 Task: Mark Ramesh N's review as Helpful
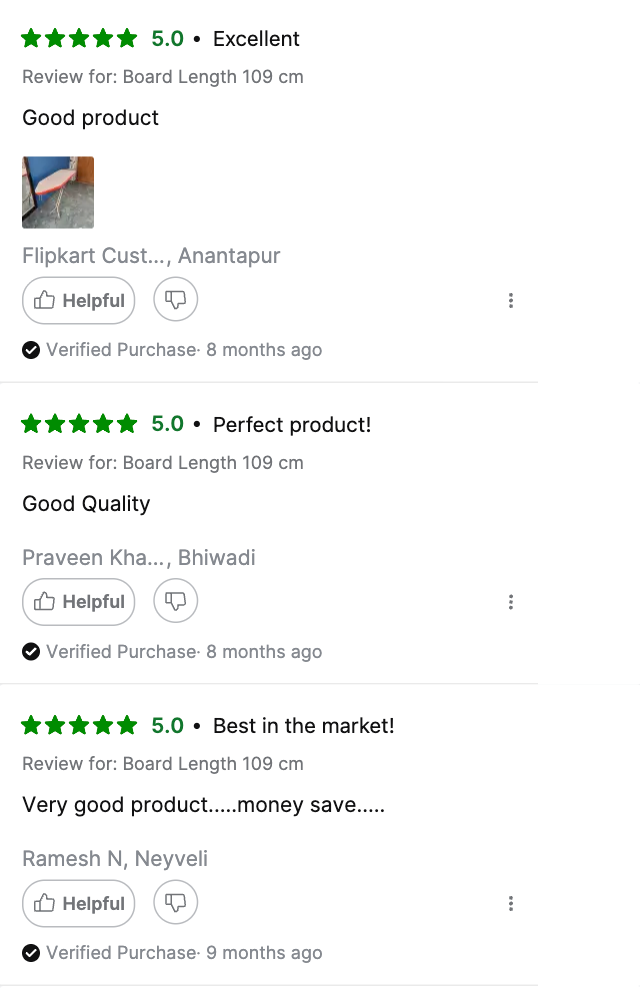click(x=79, y=904)
